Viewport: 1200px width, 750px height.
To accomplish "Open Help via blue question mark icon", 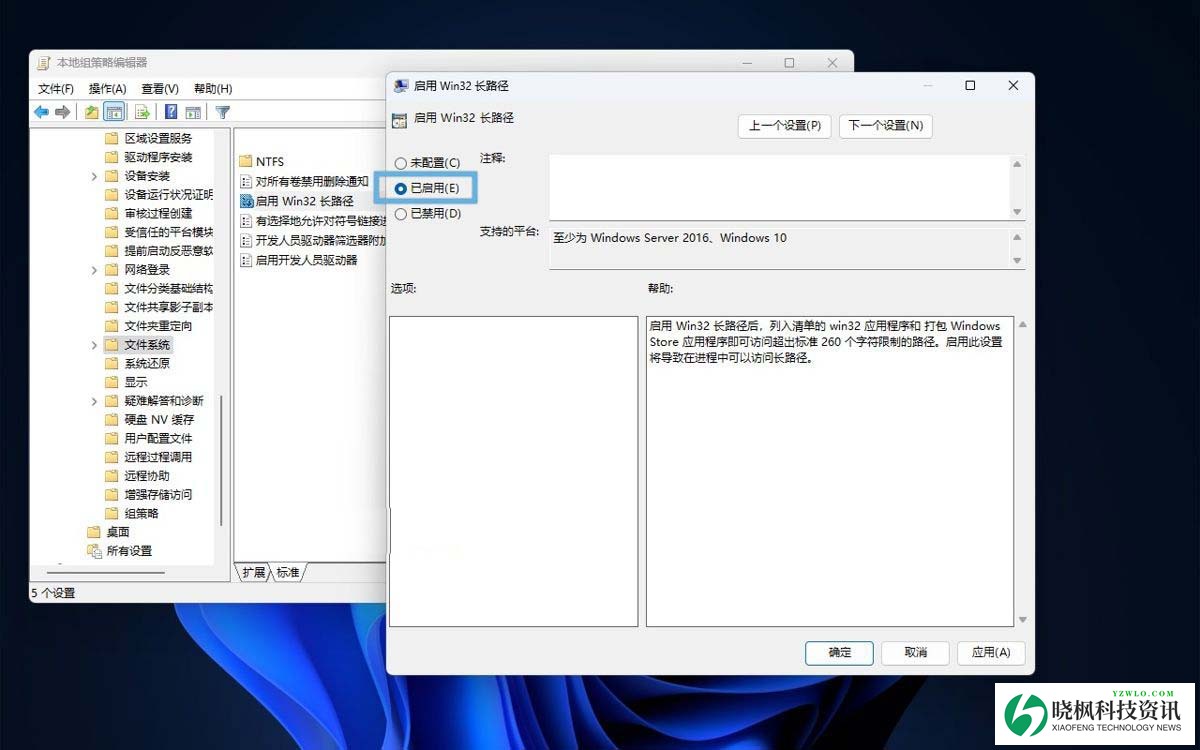I will 171,112.
